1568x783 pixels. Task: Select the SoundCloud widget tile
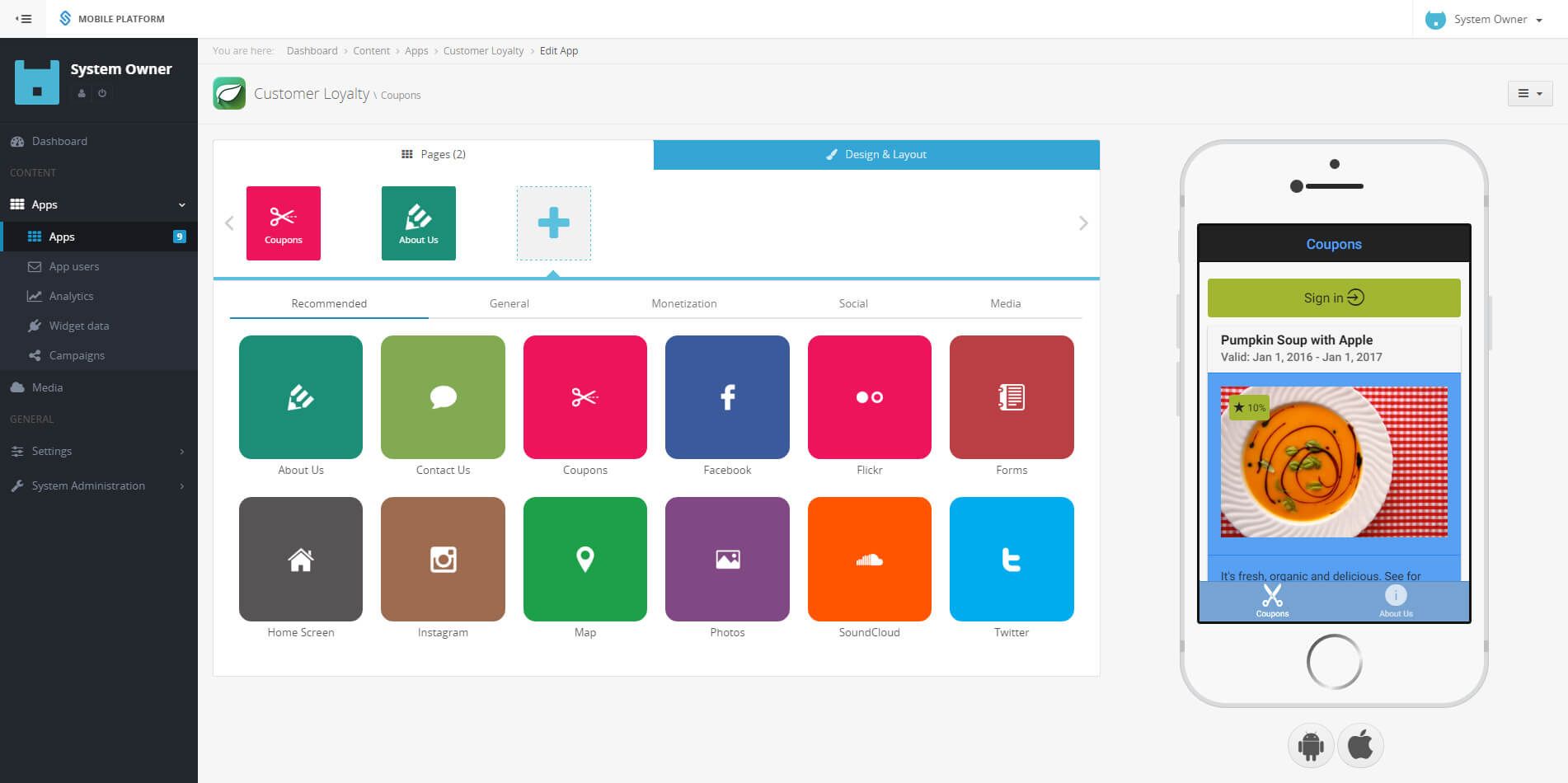[869, 559]
